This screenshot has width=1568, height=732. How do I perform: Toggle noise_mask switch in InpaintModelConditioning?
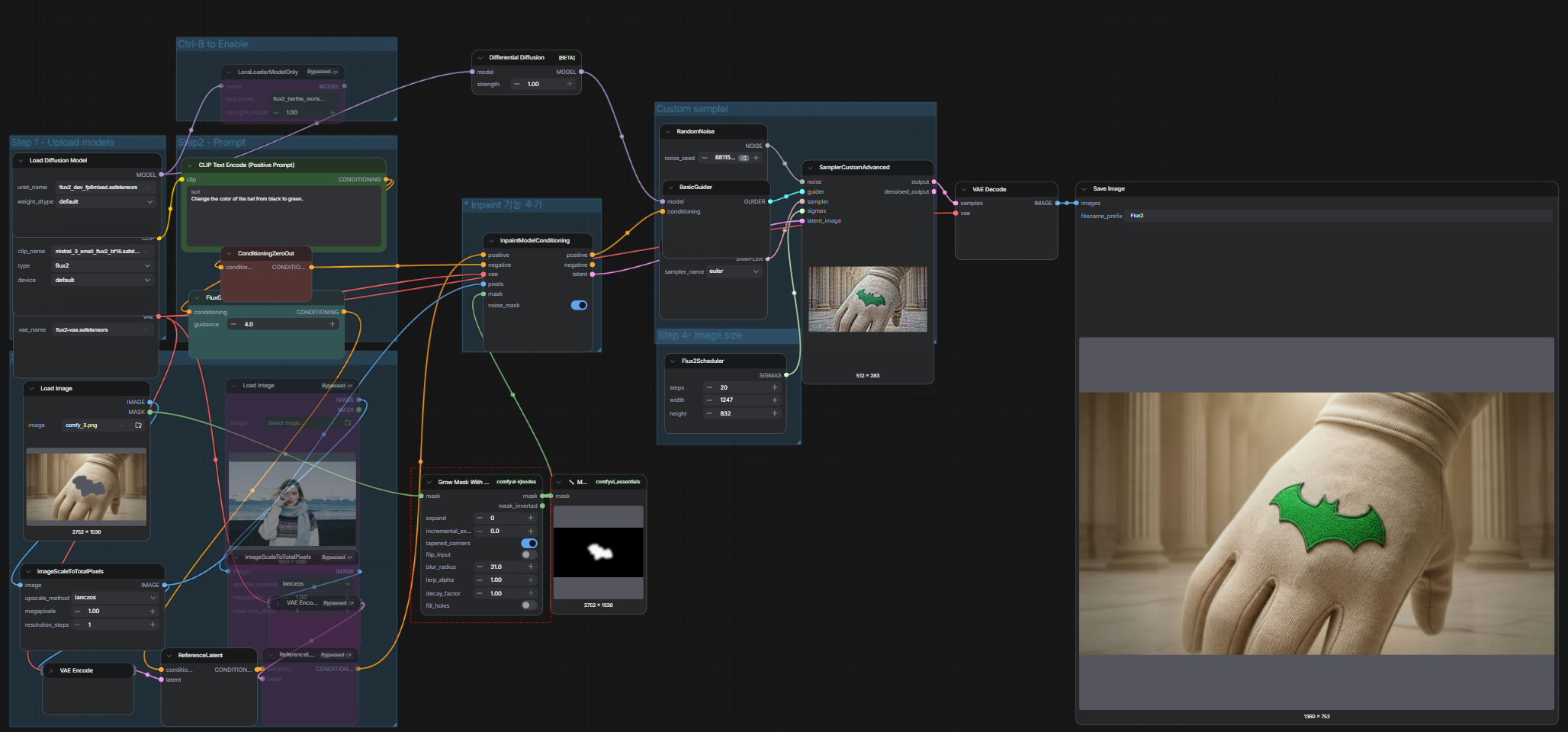click(579, 305)
